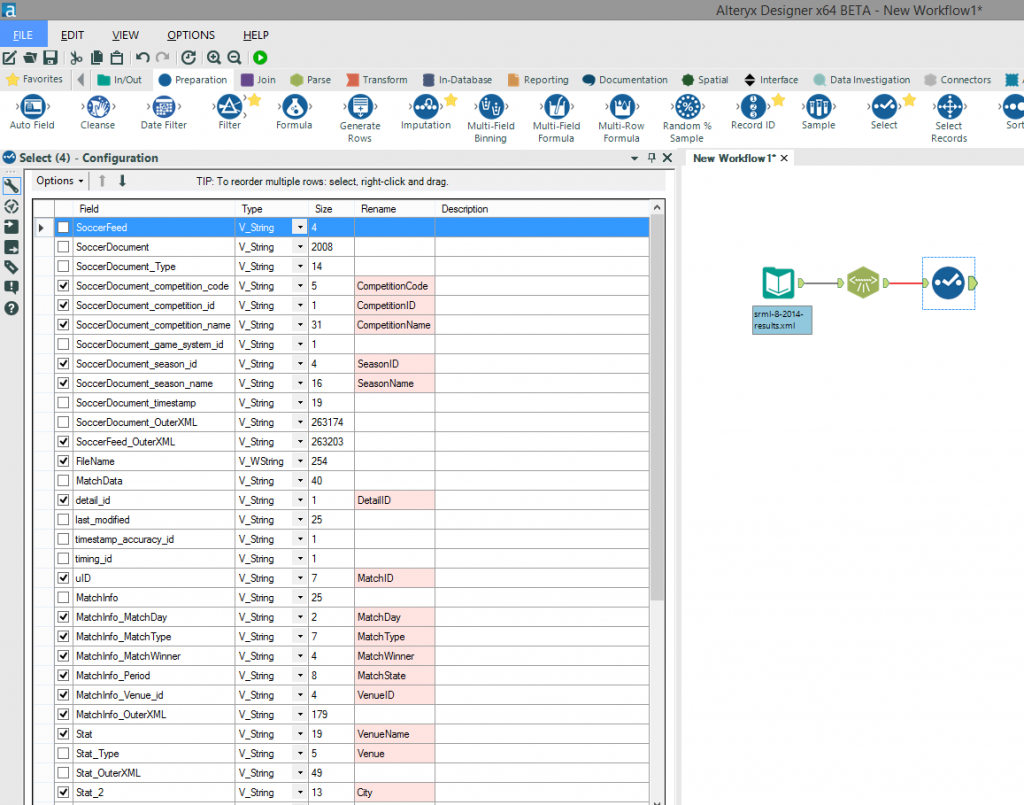Zoom in on the canvas
The height and width of the screenshot is (805, 1024).
214,57
